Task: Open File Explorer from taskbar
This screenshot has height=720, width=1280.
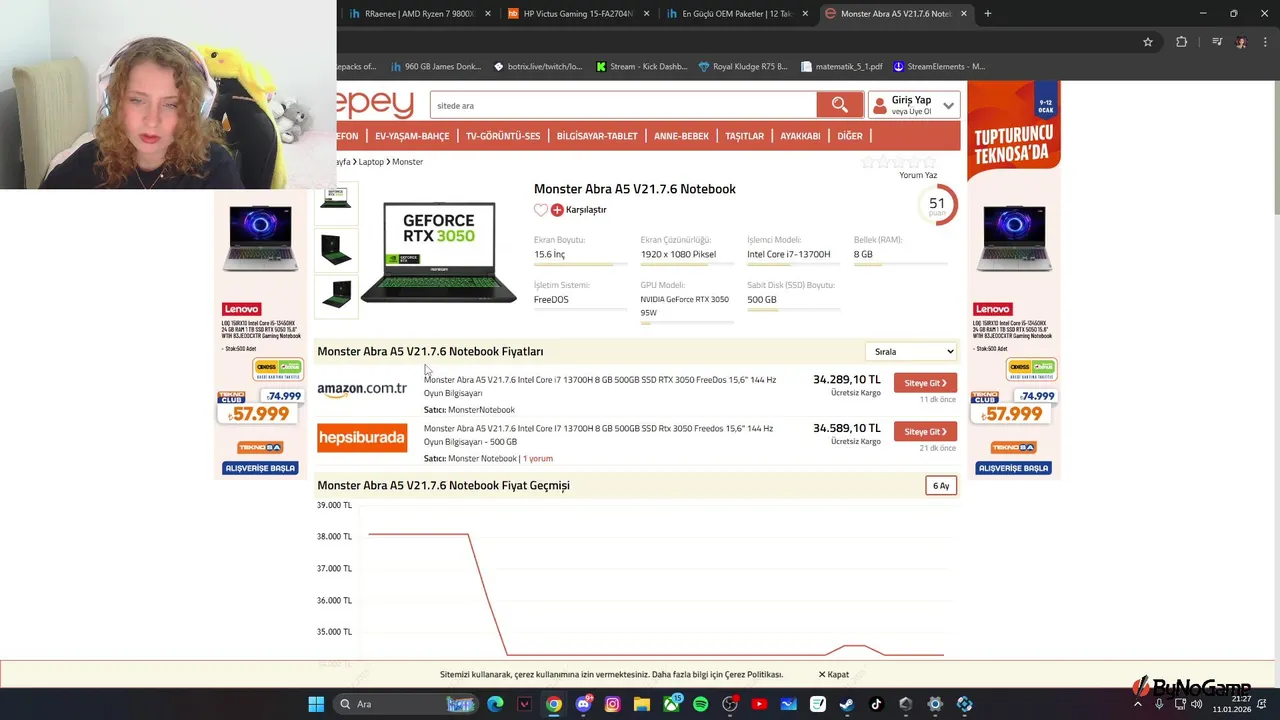Action: point(641,704)
